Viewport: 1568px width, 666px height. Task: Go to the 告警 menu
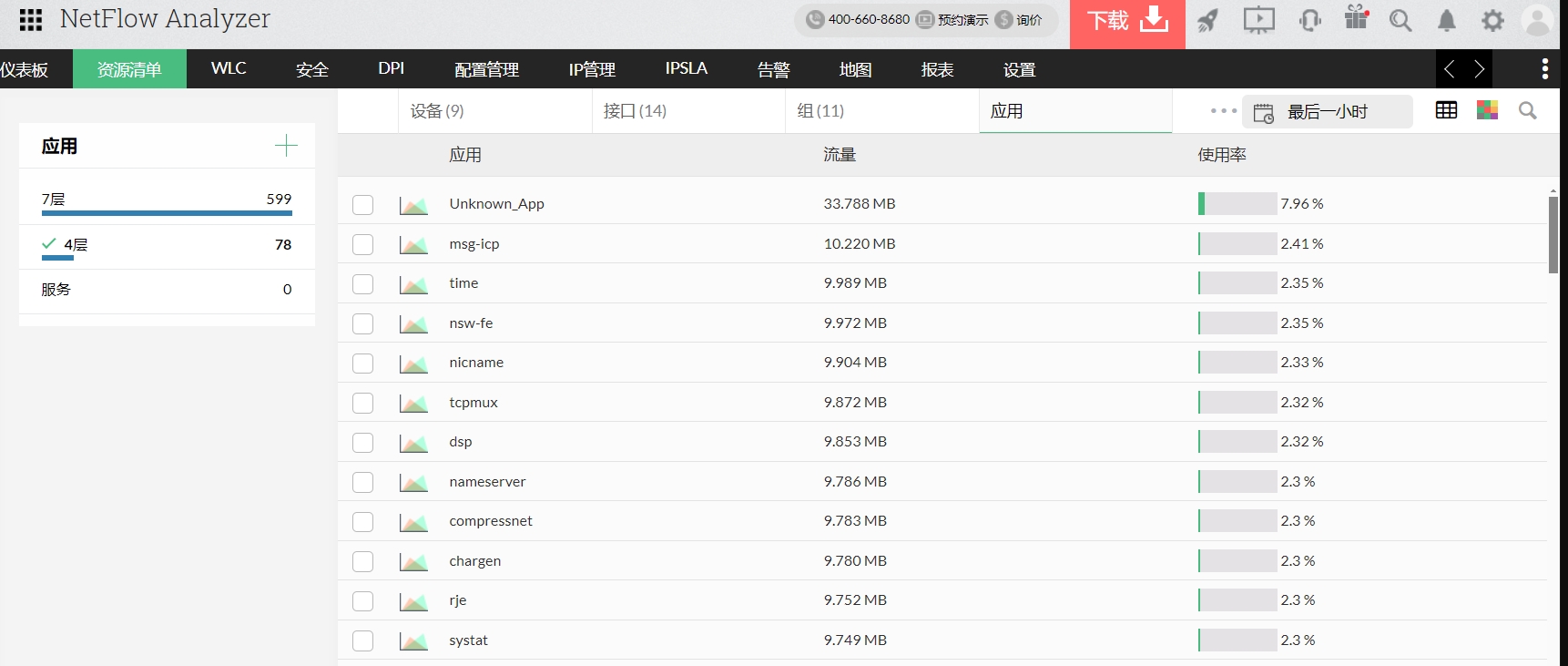point(774,69)
